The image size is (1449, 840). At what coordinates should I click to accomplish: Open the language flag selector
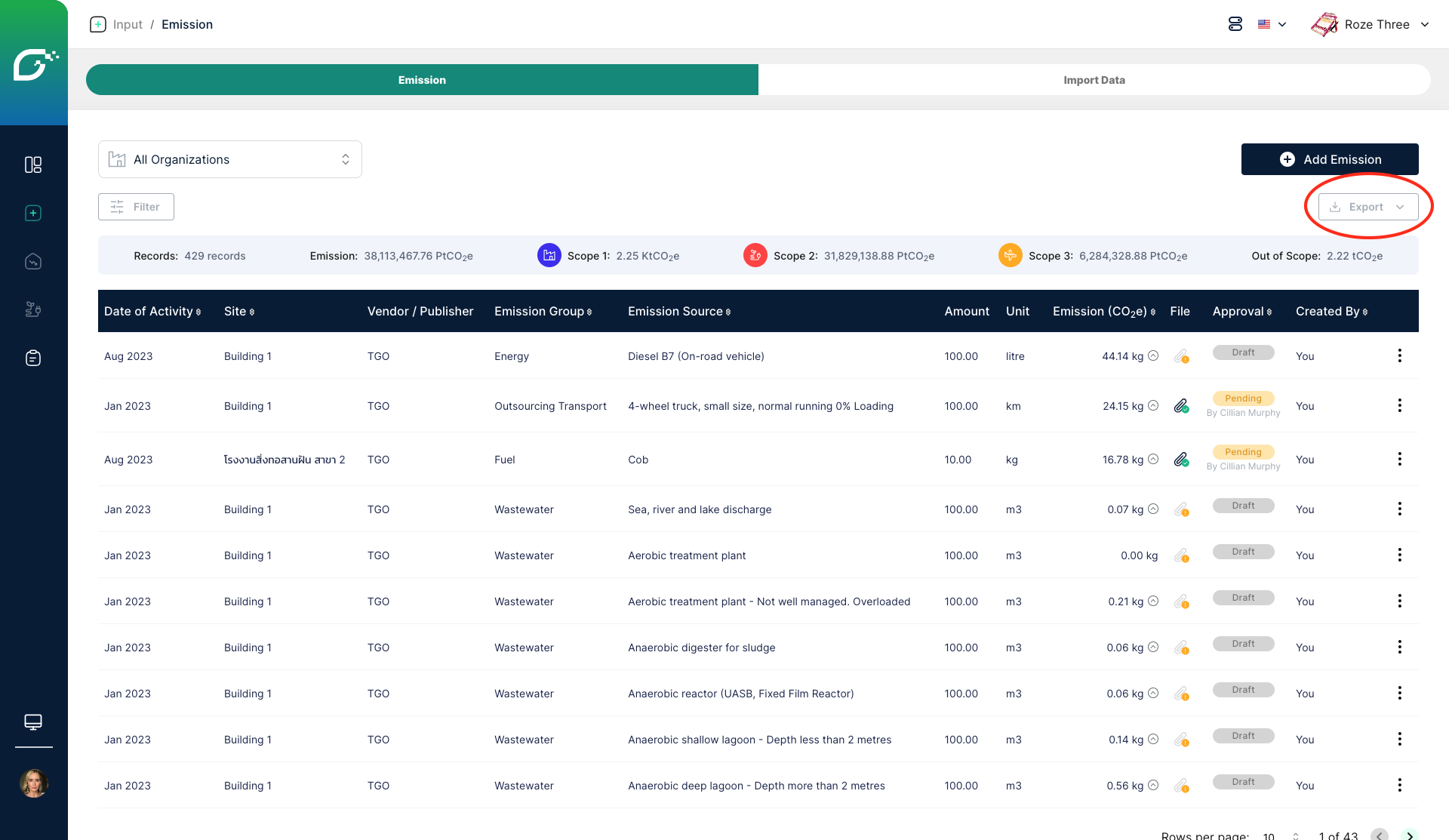[x=1272, y=24]
